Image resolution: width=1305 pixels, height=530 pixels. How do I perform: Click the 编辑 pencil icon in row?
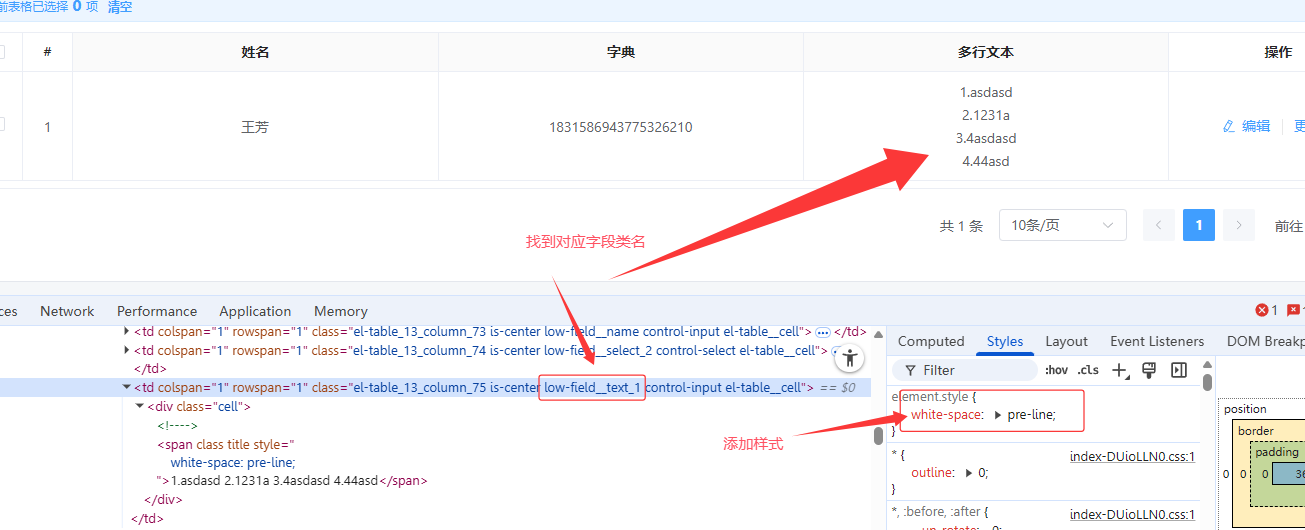[1229, 126]
